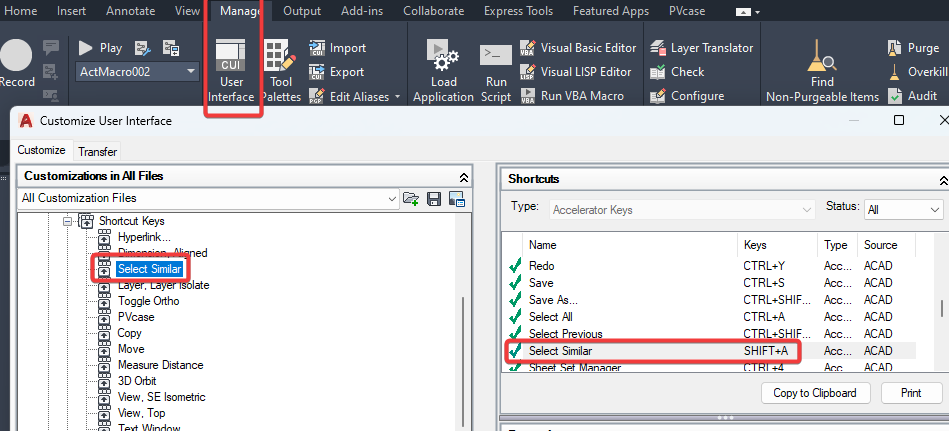Select Toggle Ortho in the tree
Viewport: 949px width, 431px height.
148,301
